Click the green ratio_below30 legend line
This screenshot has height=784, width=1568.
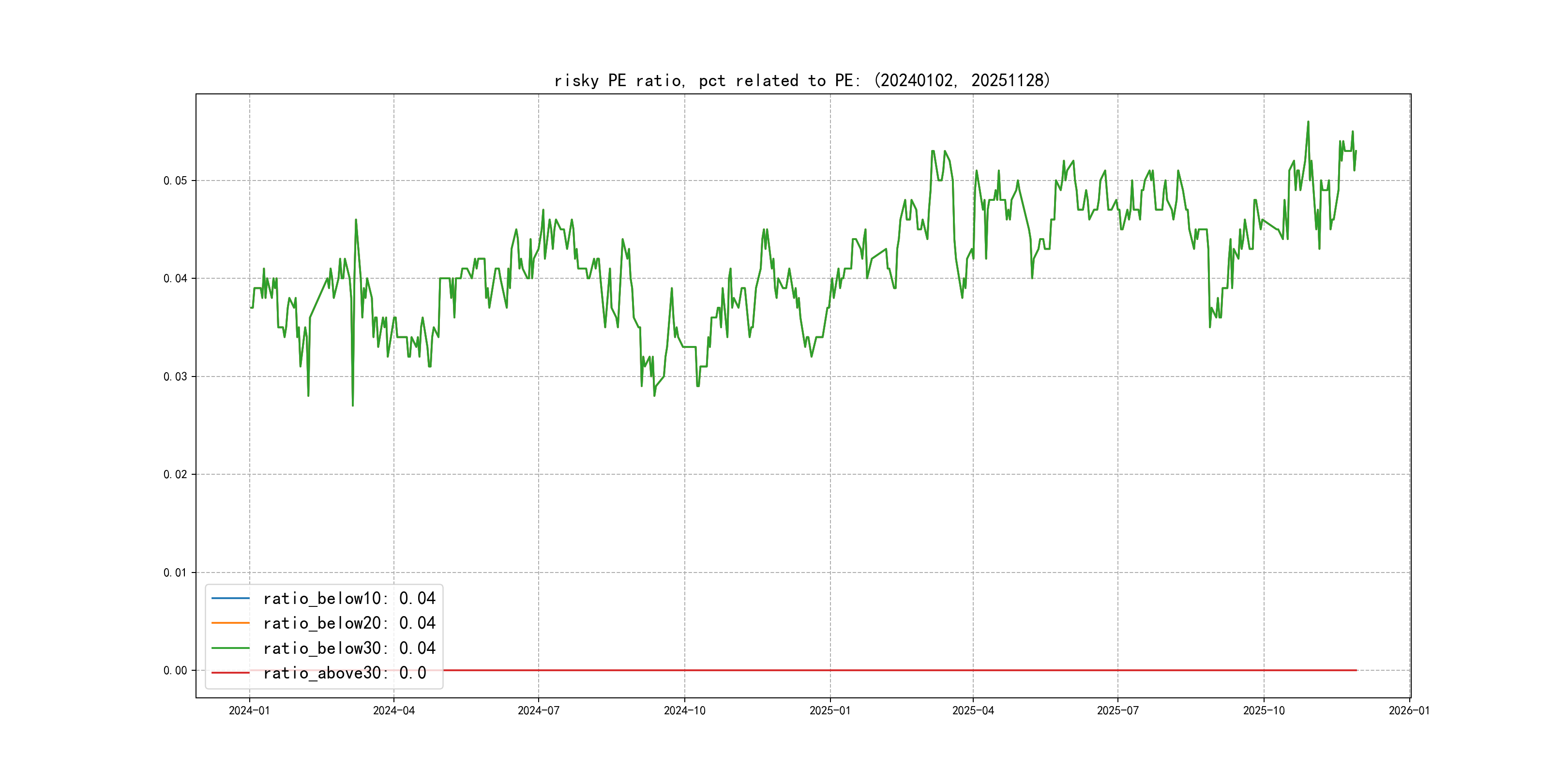(230, 648)
